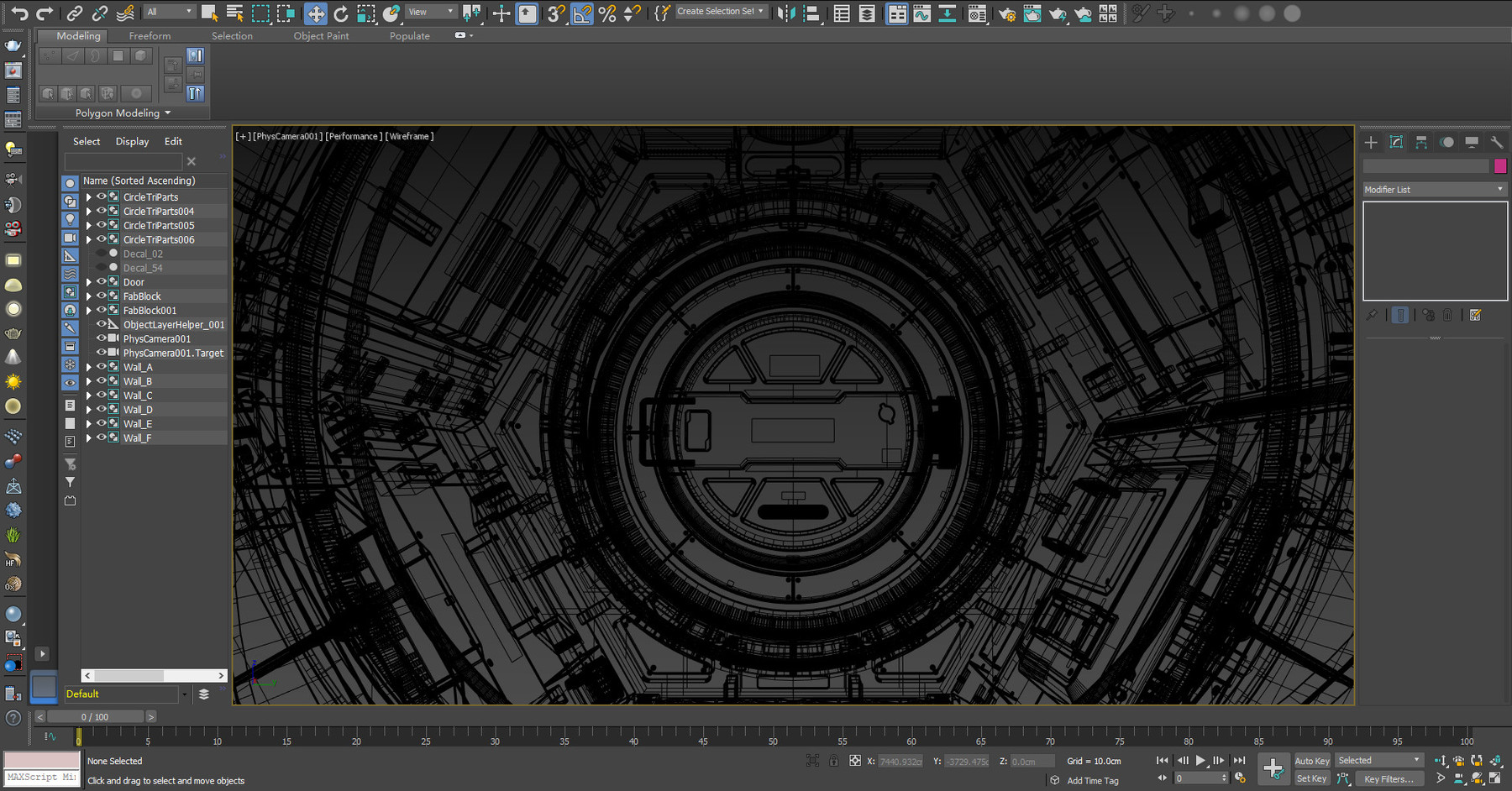Open the Select menu in Scene Explorer

point(87,142)
